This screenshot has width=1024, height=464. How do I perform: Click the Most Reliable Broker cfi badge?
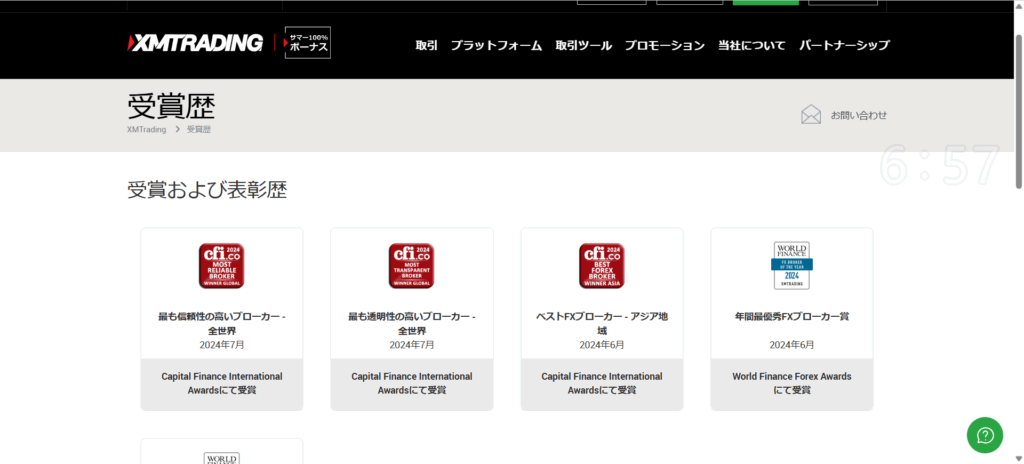point(221,266)
